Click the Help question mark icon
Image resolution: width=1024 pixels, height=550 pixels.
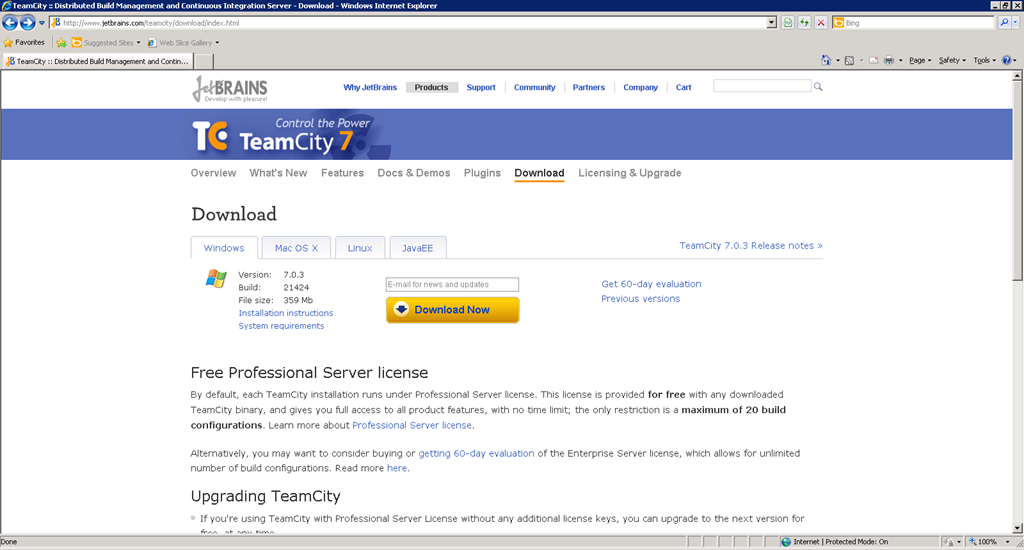click(x=1006, y=60)
